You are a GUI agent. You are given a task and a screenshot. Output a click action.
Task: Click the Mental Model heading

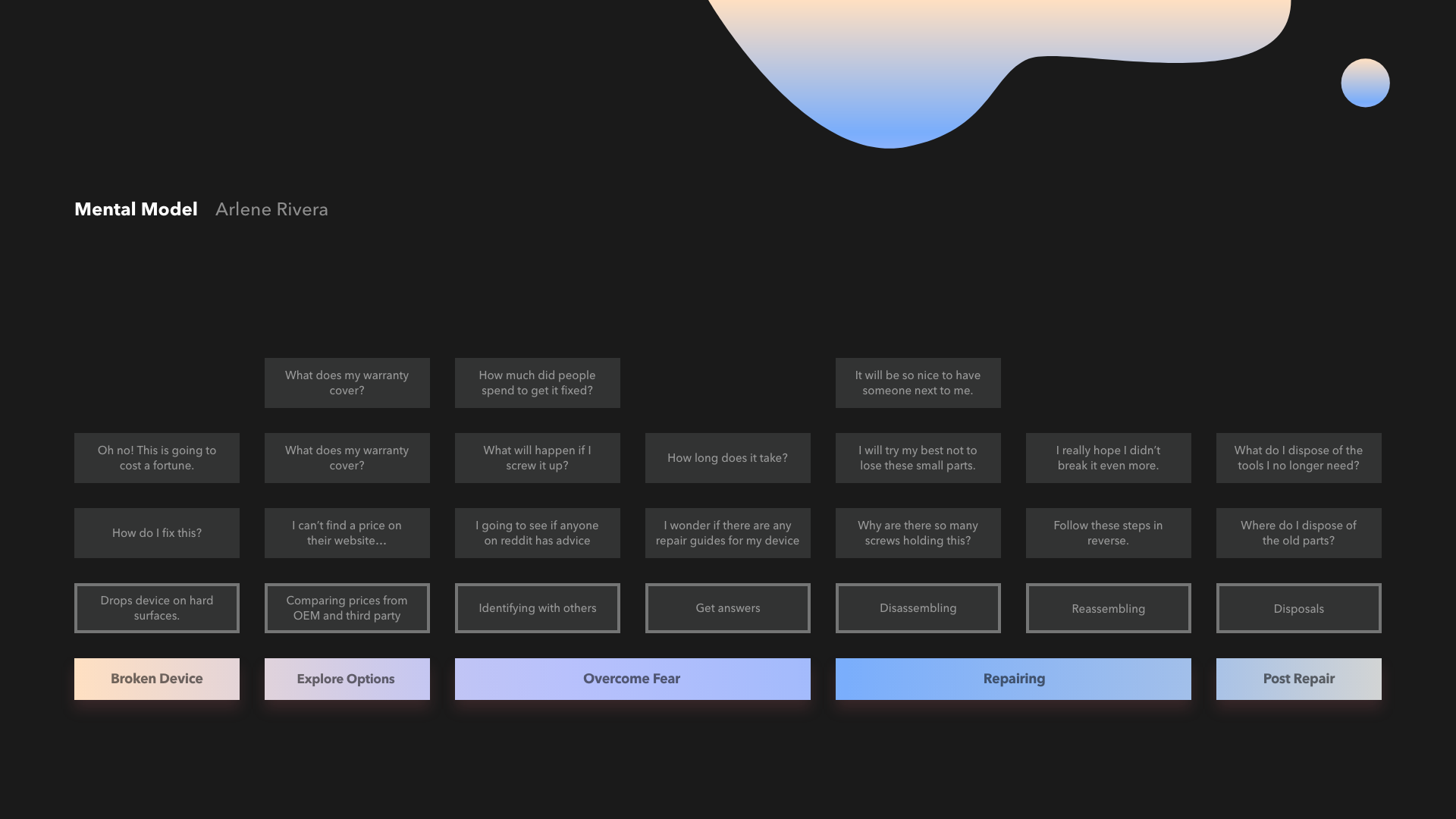[x=136, y=209]
